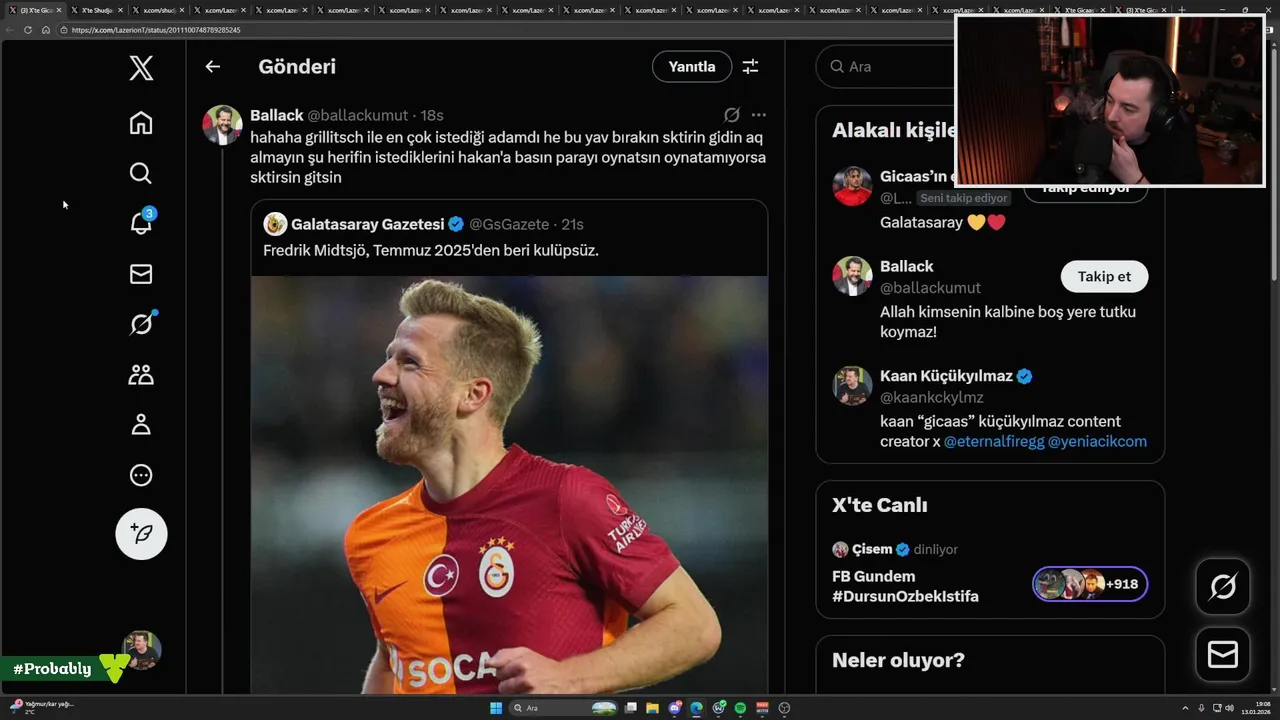Open Grok icon in left sidebar

click(x=141, y=323)
